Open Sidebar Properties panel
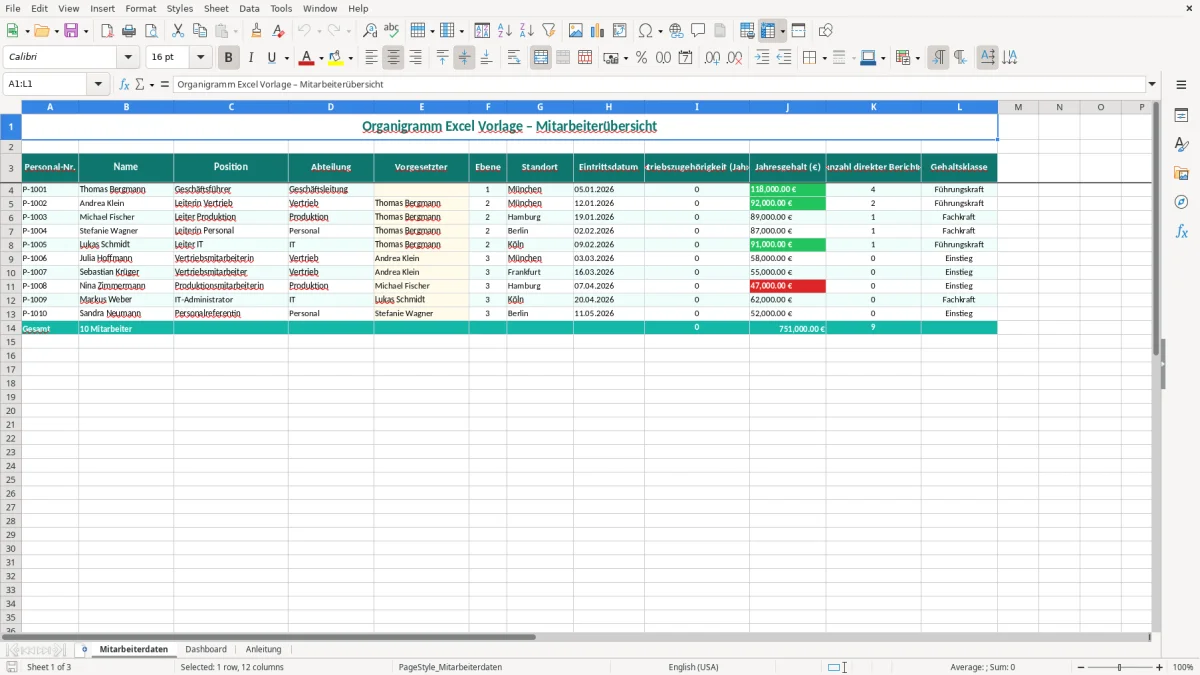This screenshot has width=1200, height=675. 1181,115
